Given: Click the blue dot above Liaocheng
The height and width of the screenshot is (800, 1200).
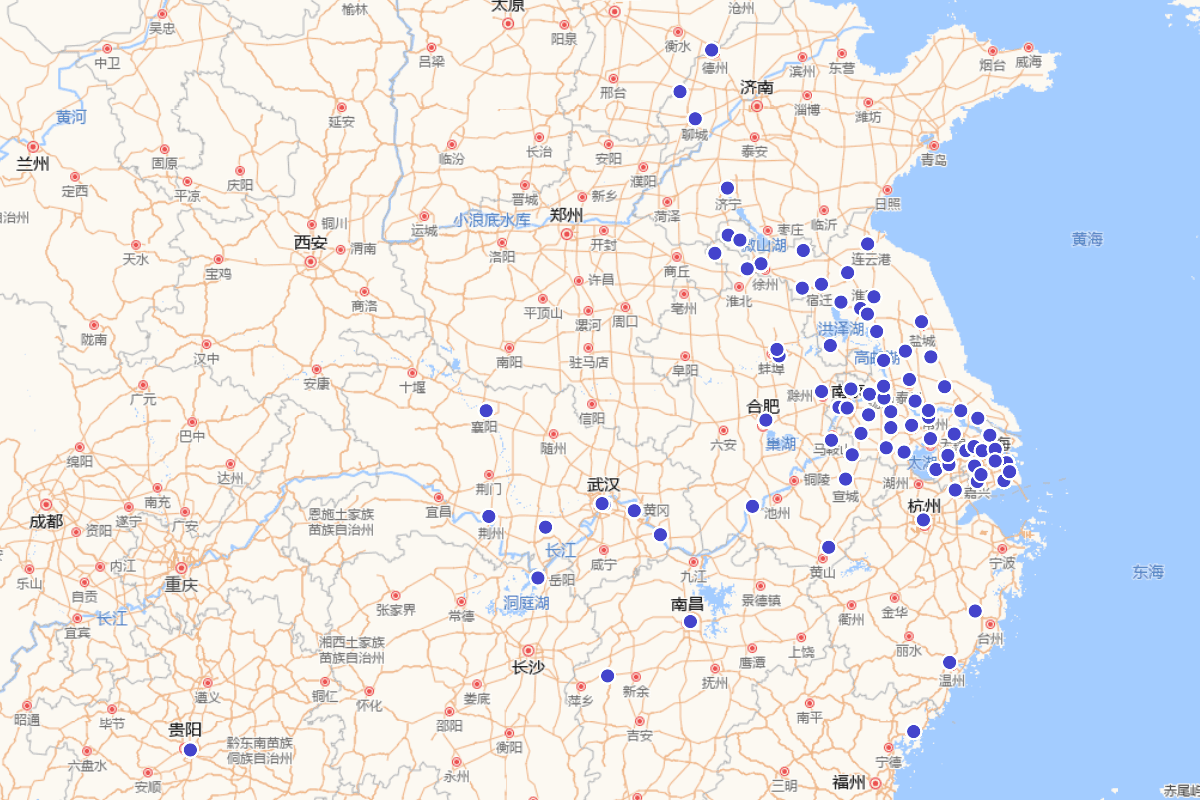Looking at the screenshot, I should [x=695, y=119].
